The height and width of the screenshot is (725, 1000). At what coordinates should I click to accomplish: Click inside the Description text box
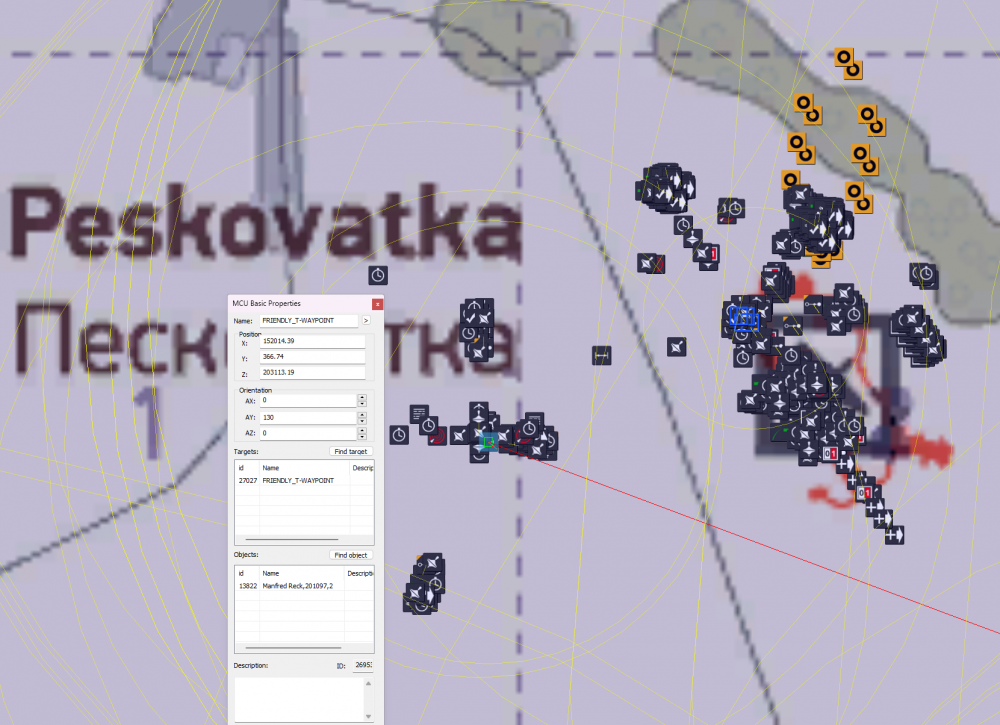pyautogui.click(x=300, y=699)
